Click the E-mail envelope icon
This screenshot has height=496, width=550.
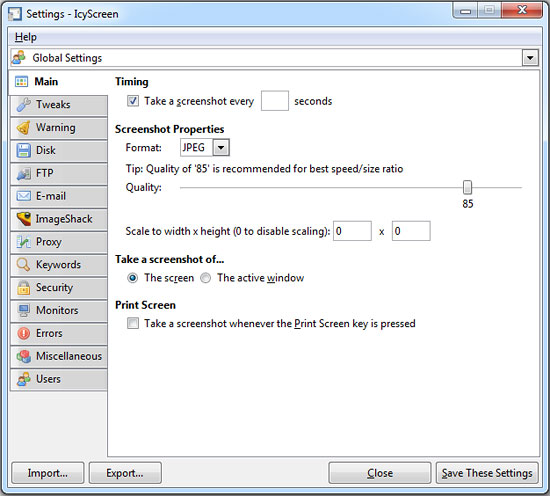click(x=24, y=196)
